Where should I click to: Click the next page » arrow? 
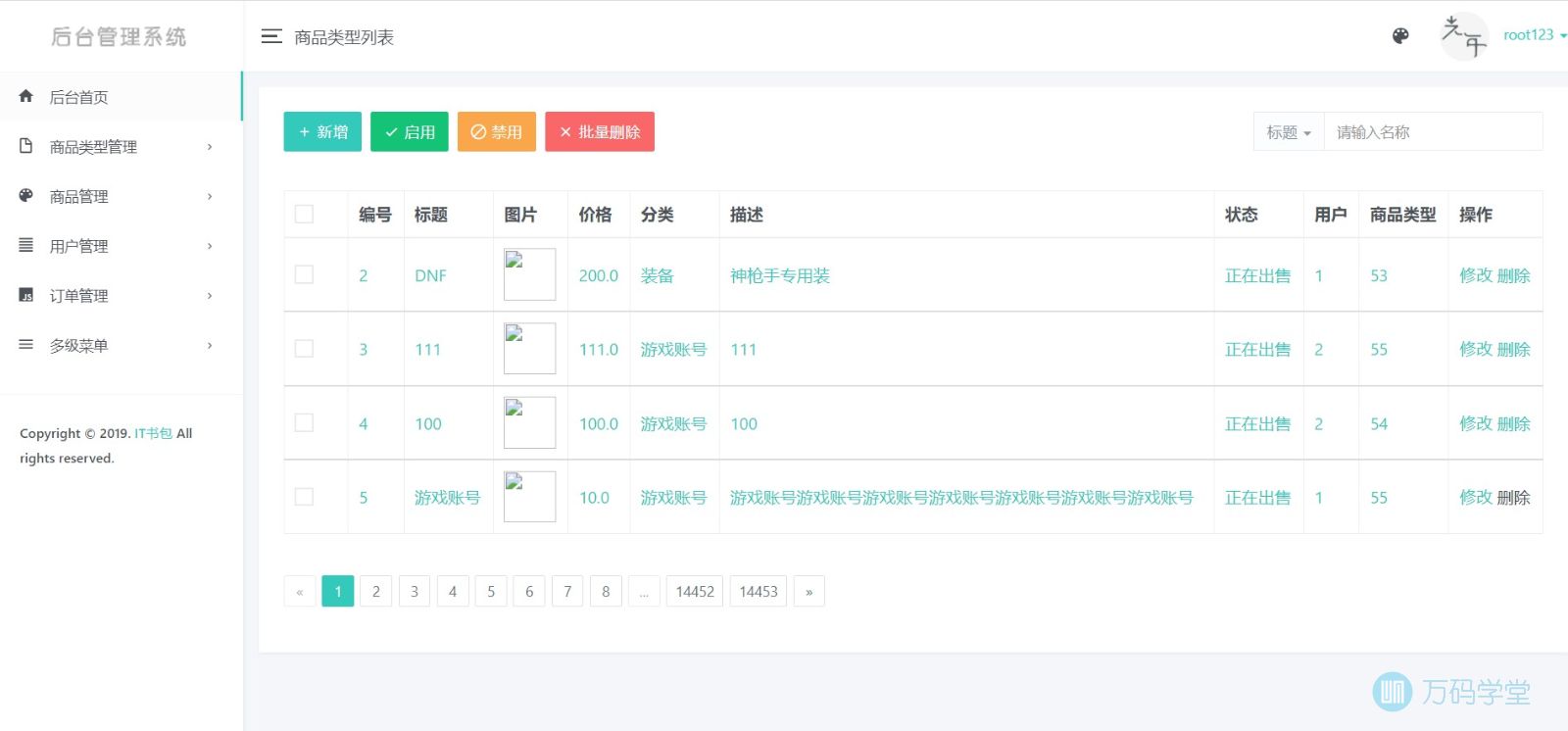click(808, 591)
